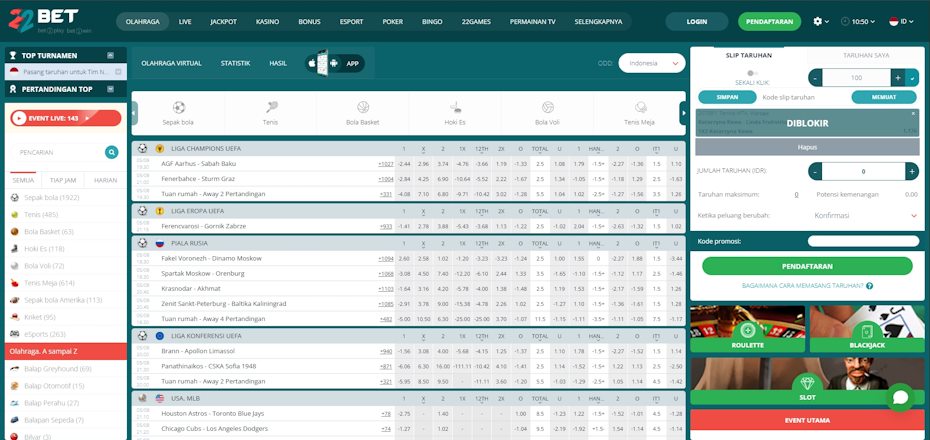930x440 pixels.
Task: Open the clock time selector showing 10:50
Action: pos(858,21)
